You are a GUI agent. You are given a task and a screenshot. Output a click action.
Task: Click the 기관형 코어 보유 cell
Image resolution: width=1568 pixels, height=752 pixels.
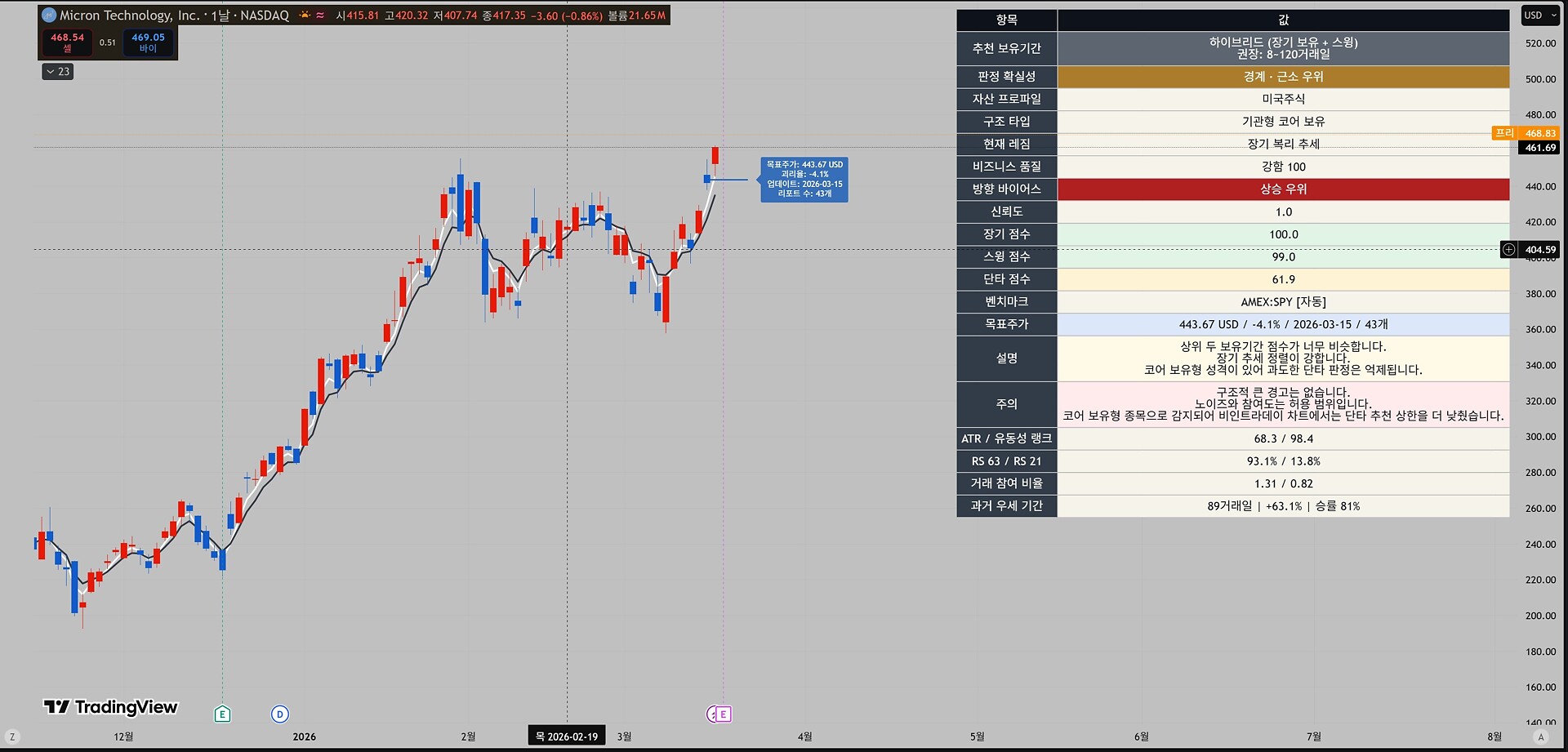pos(1284,122)
